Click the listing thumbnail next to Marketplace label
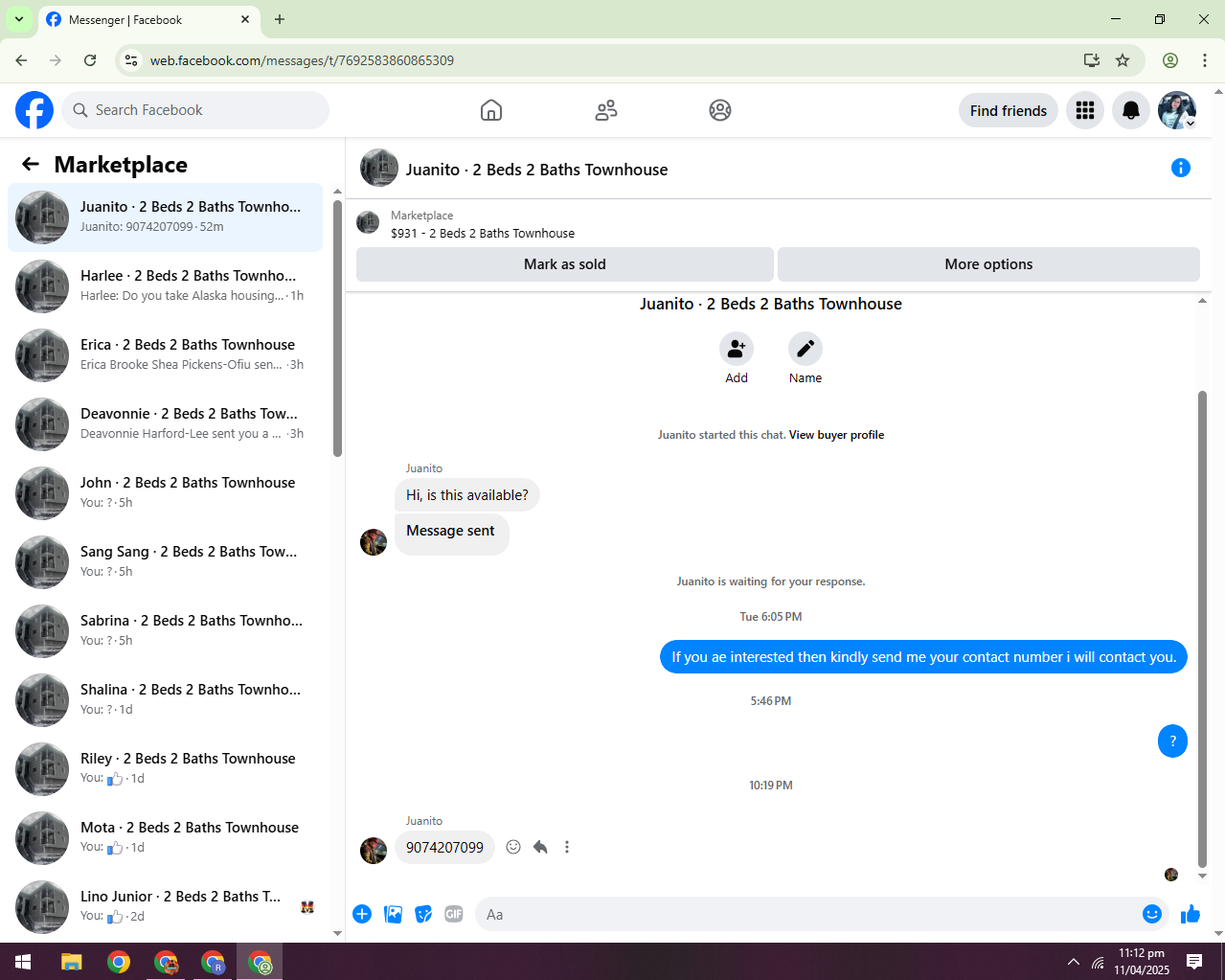 pos(368,223)
